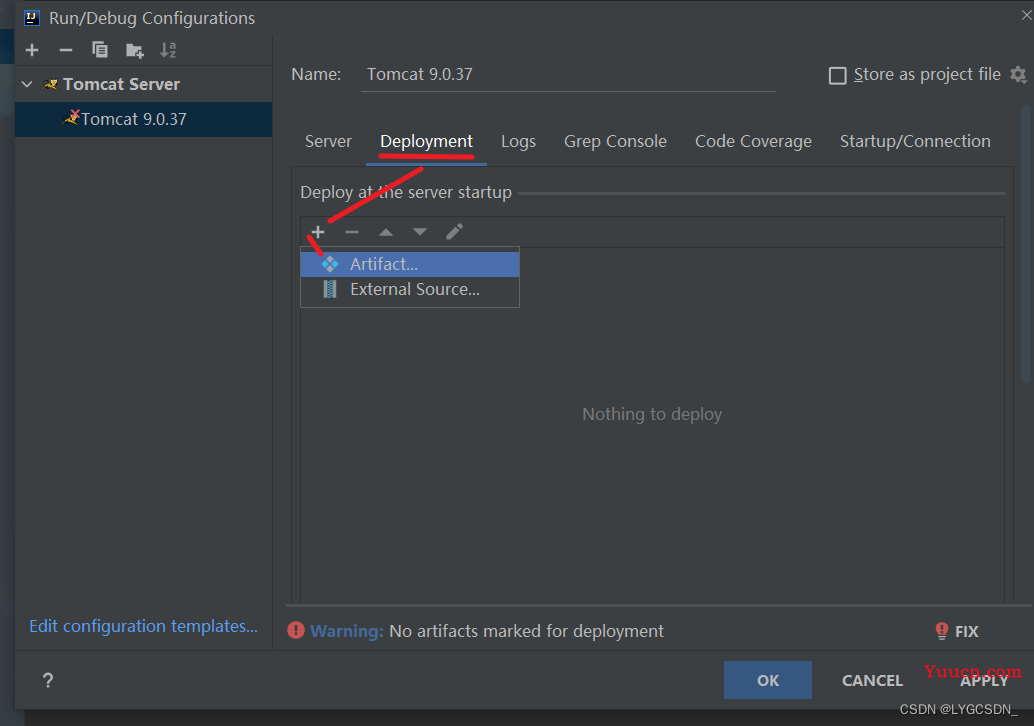The image size is (1034, 726).
Task: Click 'No artifacts marked for deployment' message
Action: coord(526,631)
